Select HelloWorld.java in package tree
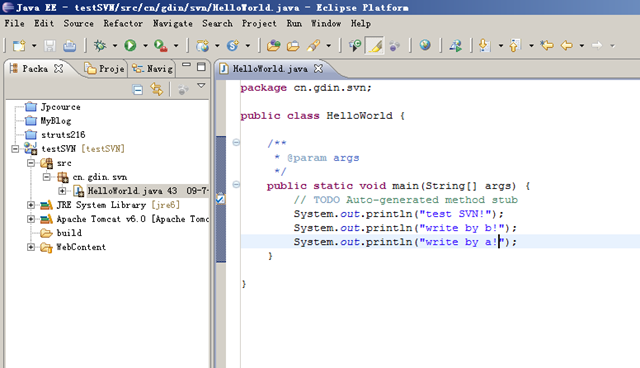The height and width of the screenshot is (368, 640). tap(132, 191)
